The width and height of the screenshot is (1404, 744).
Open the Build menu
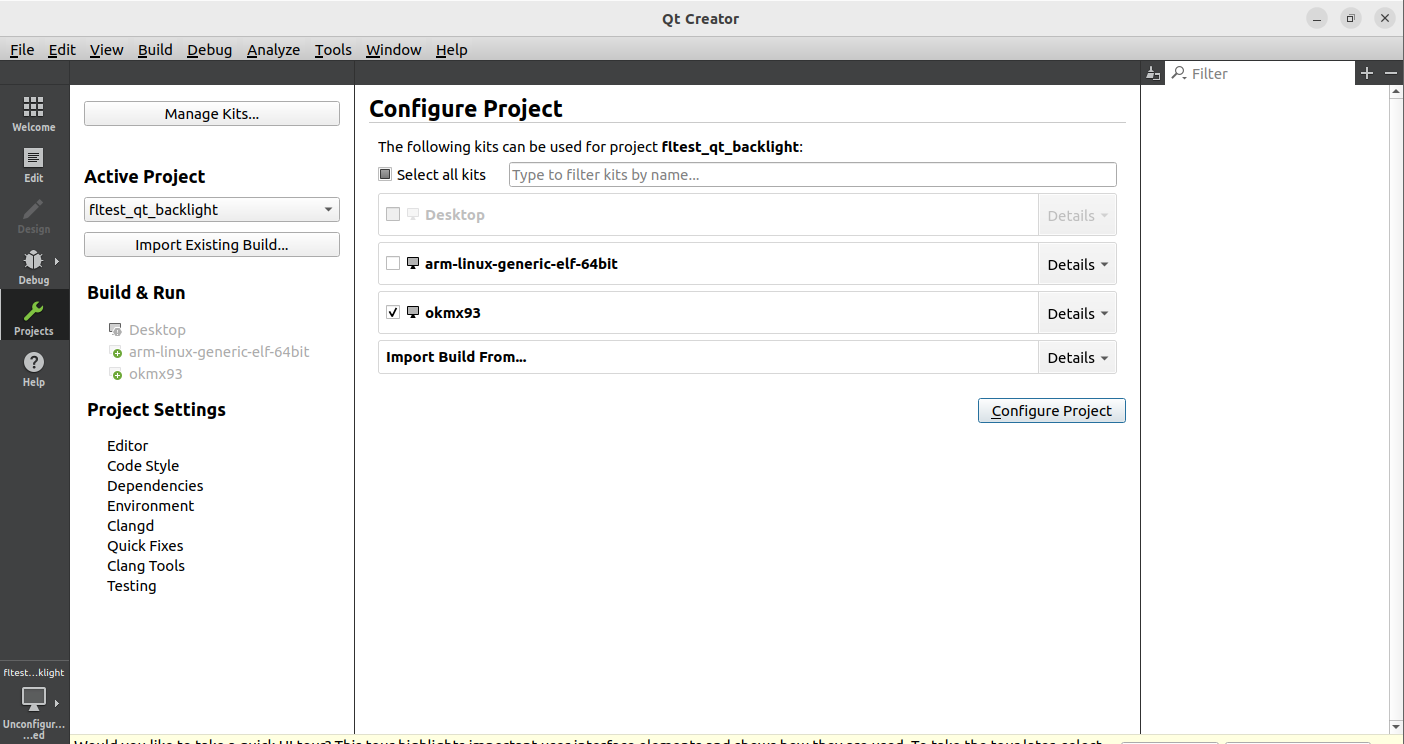(155, 50)
